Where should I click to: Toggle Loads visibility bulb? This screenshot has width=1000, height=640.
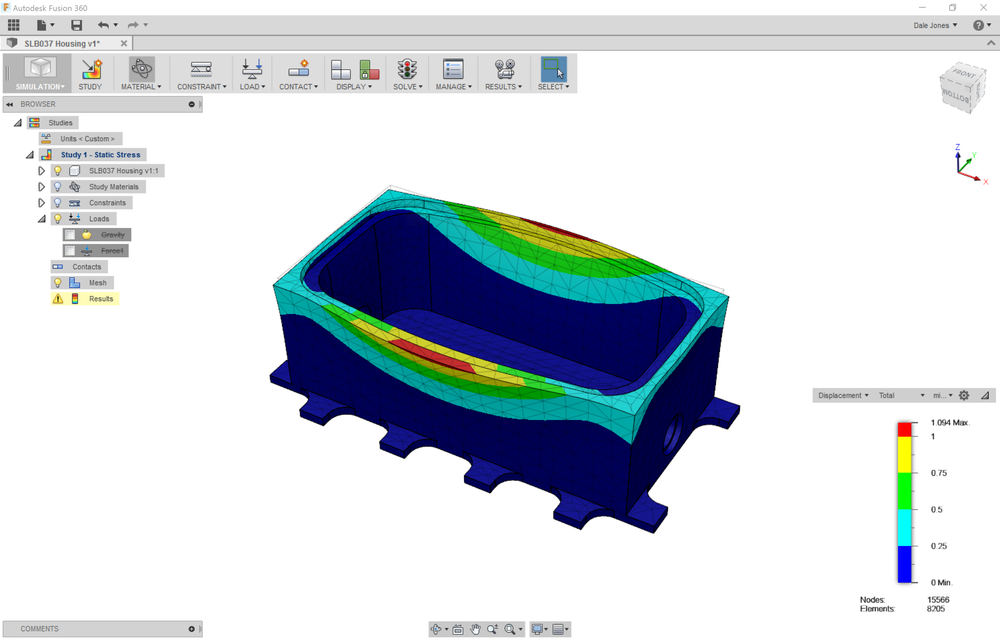click(57, 219)
